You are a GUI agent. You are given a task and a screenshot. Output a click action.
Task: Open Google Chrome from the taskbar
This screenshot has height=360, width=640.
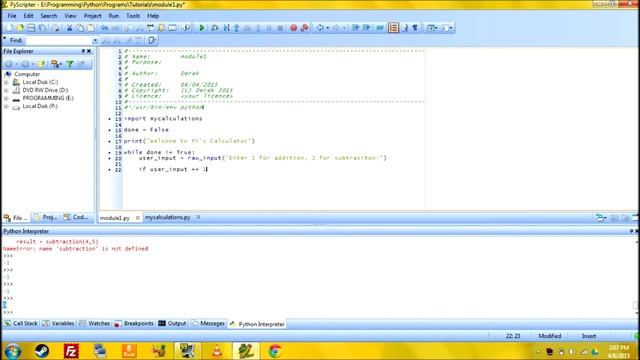275,351
